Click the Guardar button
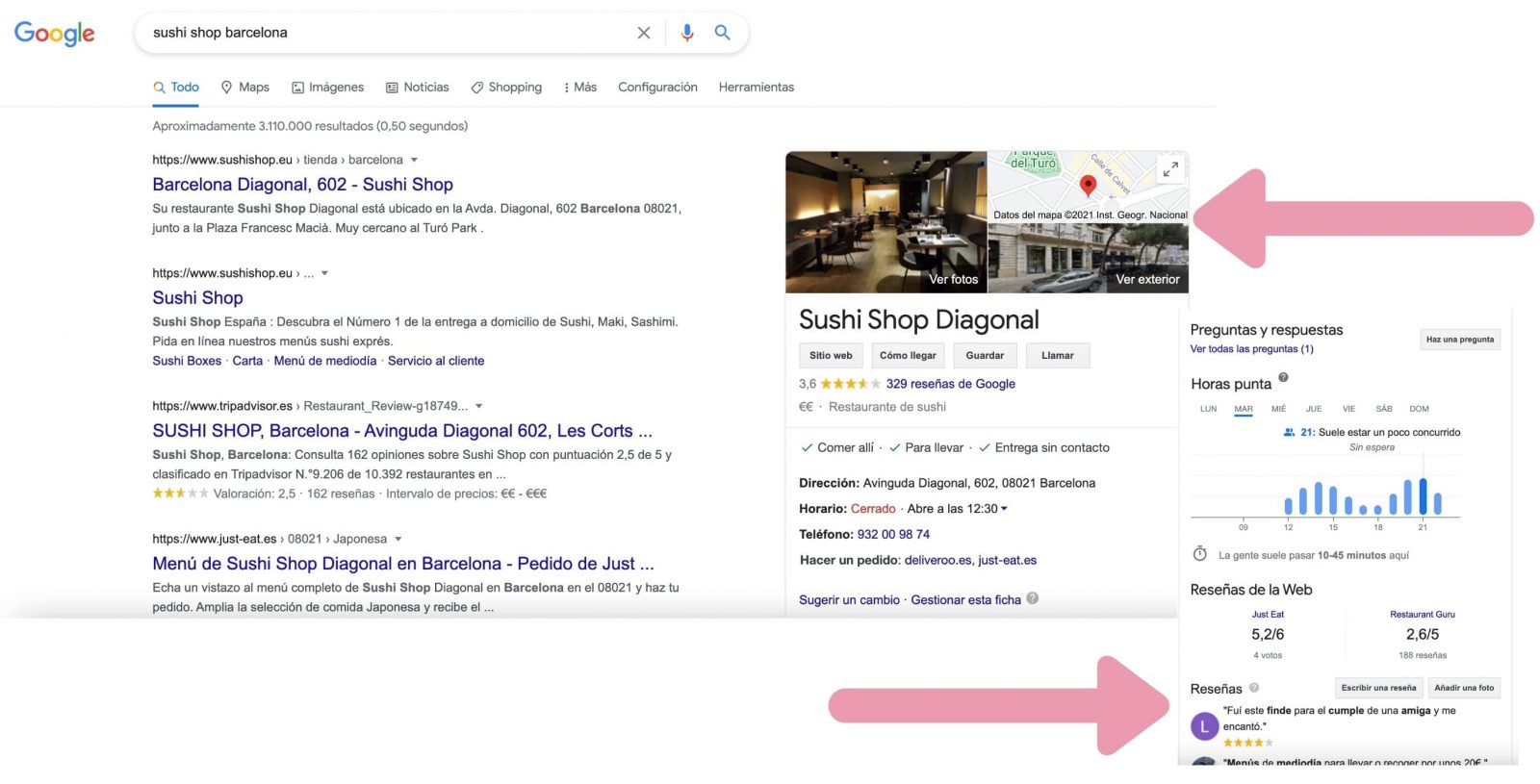Viewport: 1540px width, 784px height. tap(985, 356)
